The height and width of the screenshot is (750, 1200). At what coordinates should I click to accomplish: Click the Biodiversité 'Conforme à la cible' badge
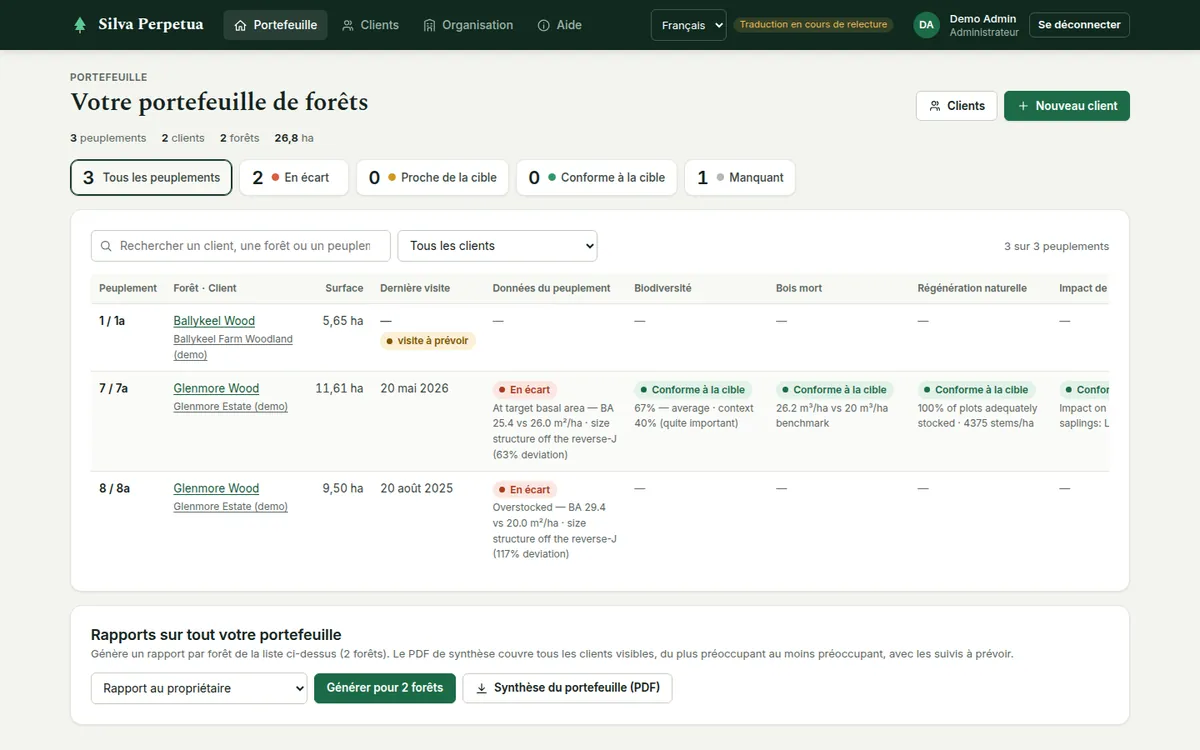693,390
